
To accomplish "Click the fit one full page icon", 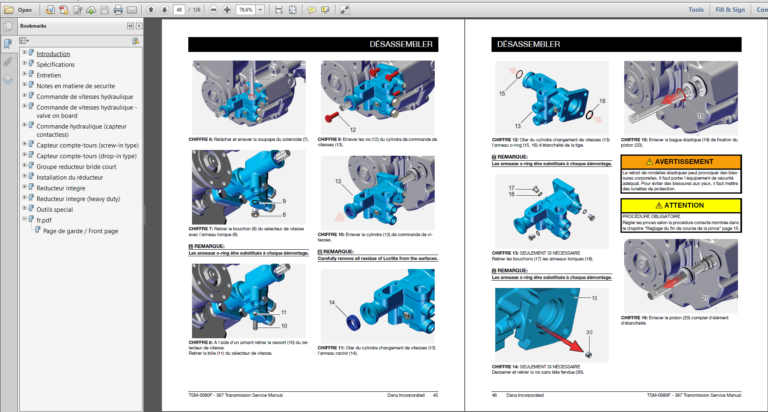I will click(x=292, y=9).
